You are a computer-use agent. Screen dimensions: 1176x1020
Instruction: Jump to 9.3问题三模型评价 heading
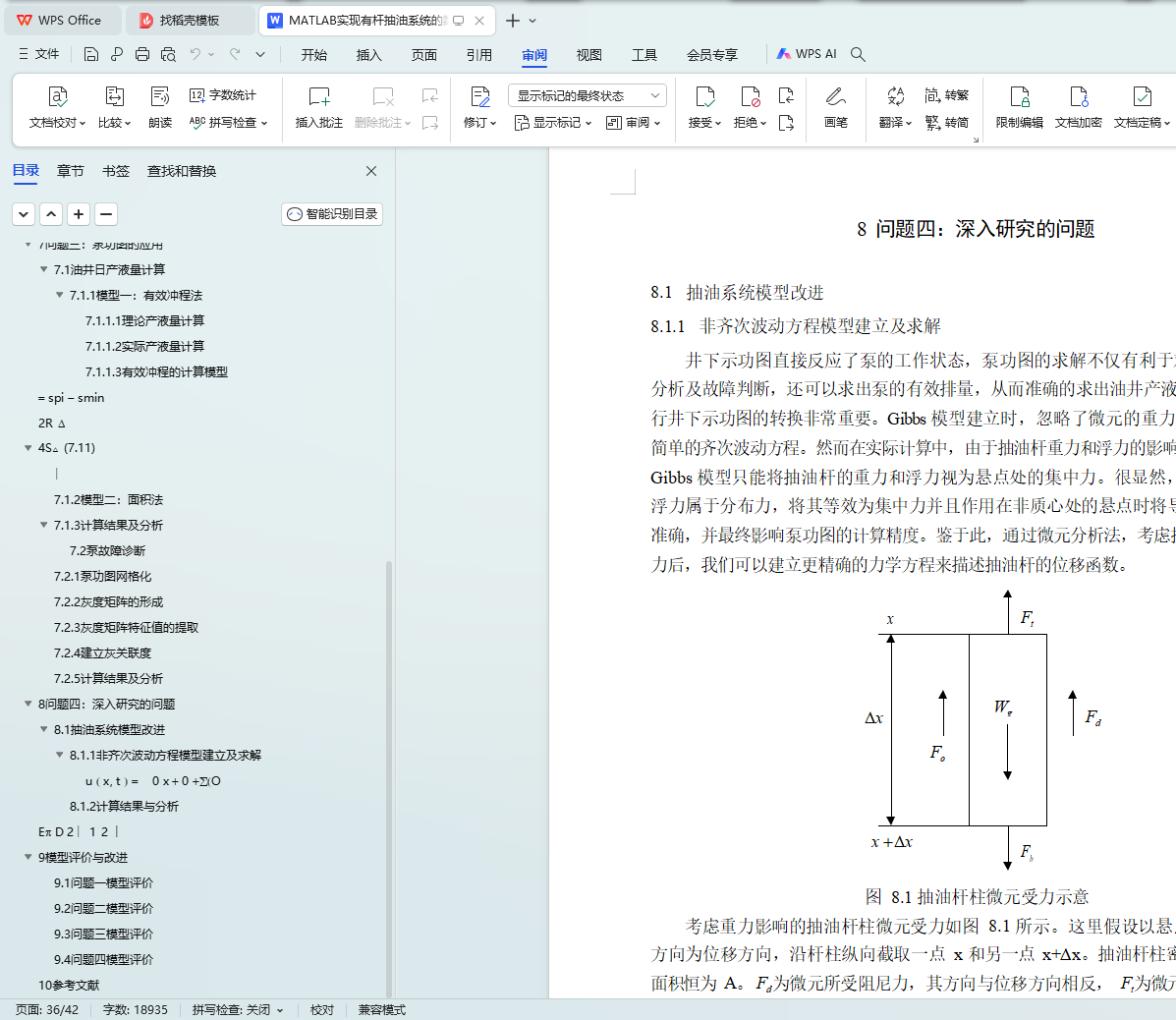pos(103,934)
